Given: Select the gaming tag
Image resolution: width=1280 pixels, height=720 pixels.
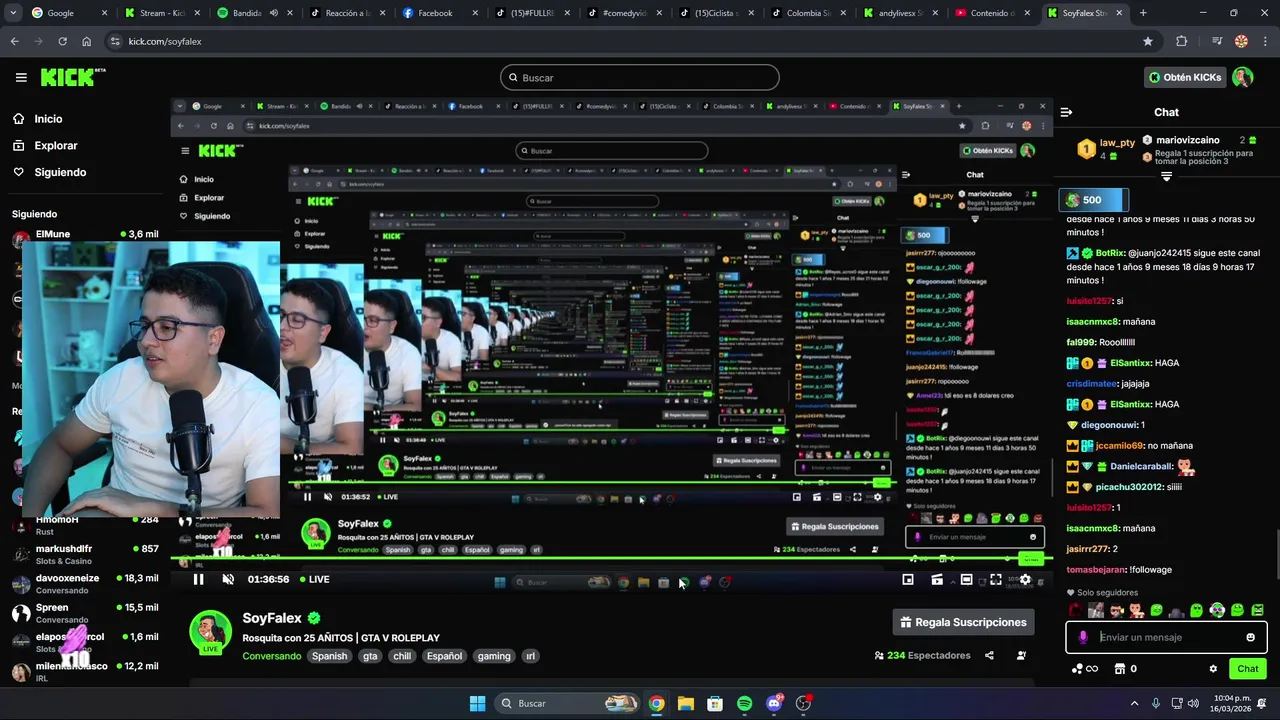Looking at the screenshot, I should [494, 656].
